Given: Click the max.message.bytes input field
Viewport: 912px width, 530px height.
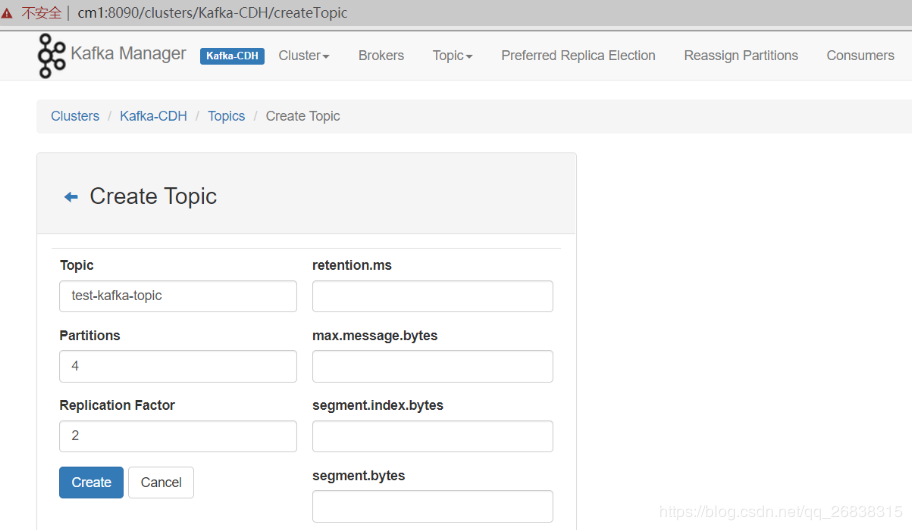Looking at the screenshot, I should pos(432,366).
